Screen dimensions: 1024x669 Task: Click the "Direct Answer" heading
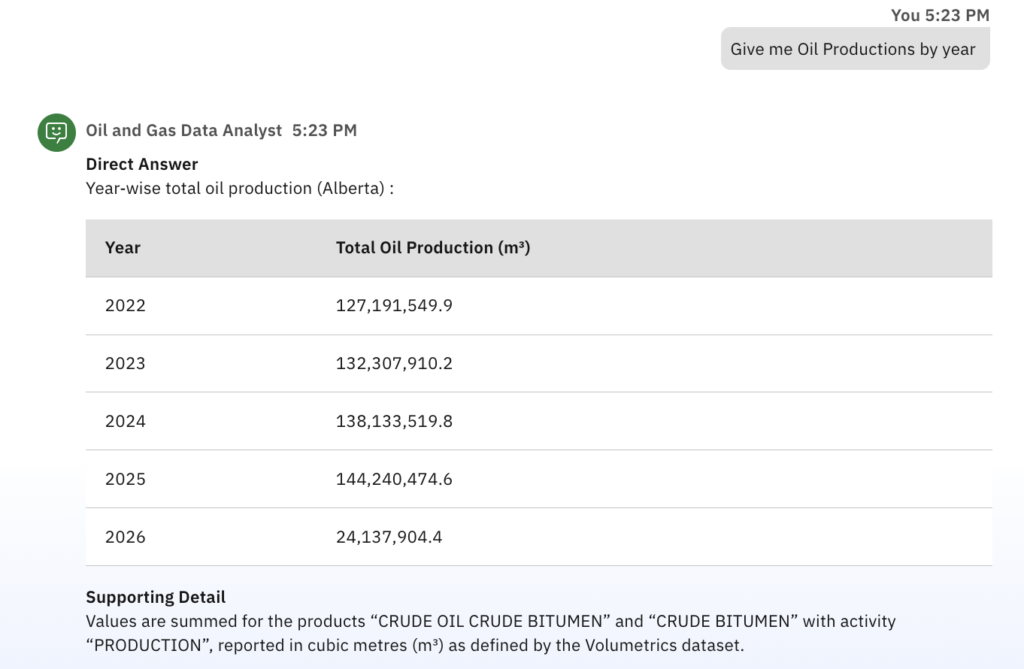coord(142,164)
